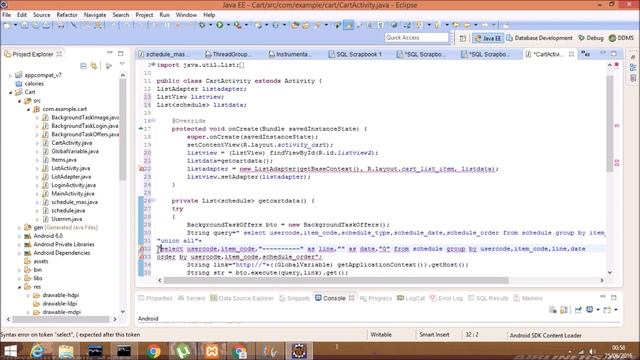640x360 pixels.
Task: Collapse the res folder
Action: tap(19, 287)
